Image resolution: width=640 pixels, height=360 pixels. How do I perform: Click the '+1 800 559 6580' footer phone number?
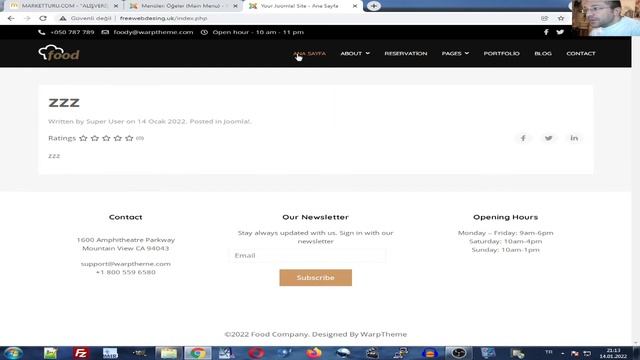[126, 272]
